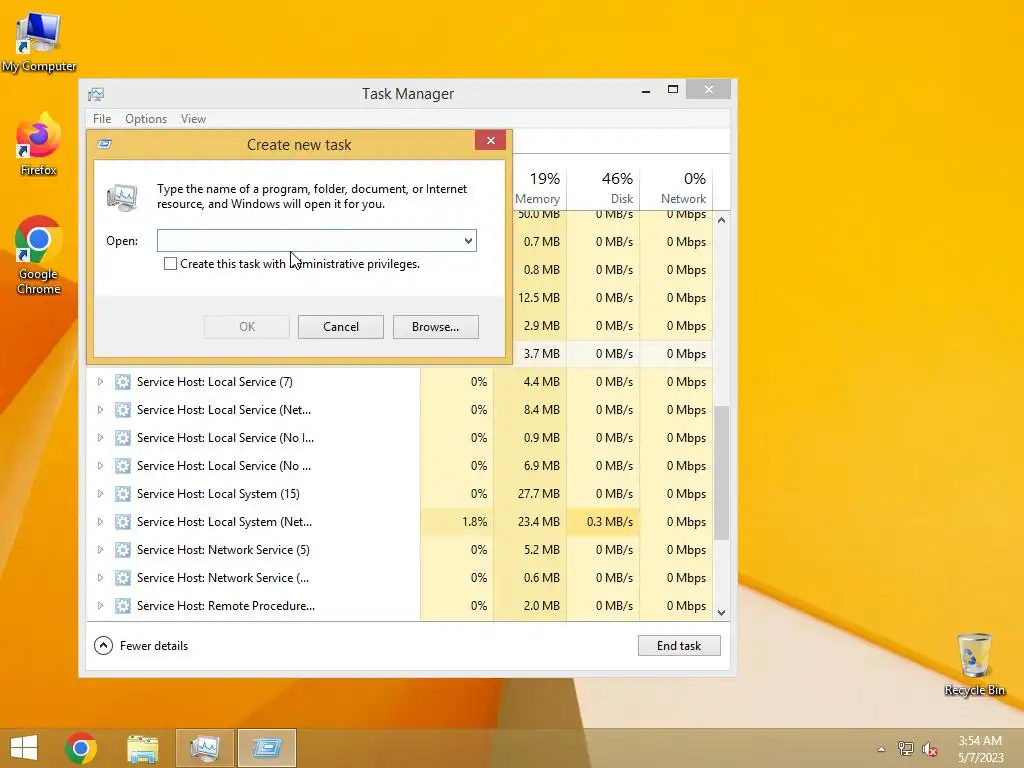Open the Recycle Bin icon

[x=974, y=665]
